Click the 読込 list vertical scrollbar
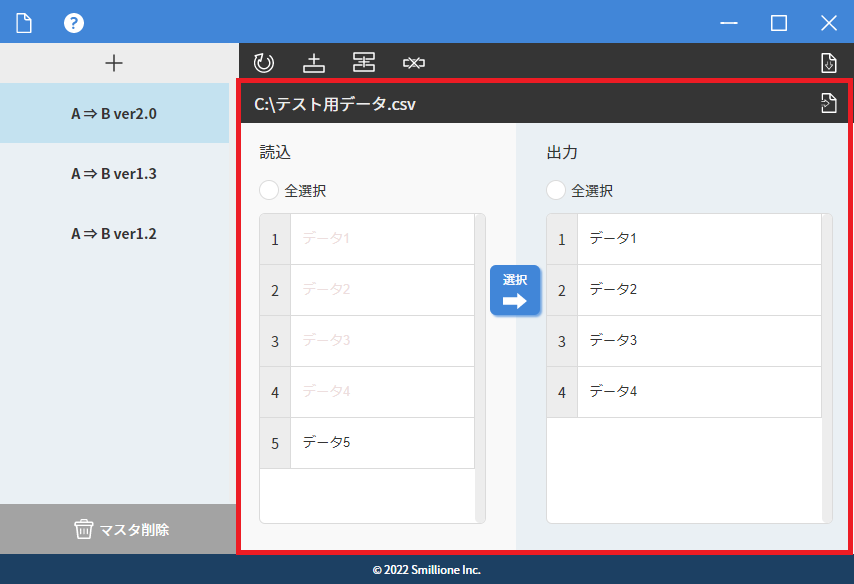This screenshot has width=854, height=584. tap(480, 367)
